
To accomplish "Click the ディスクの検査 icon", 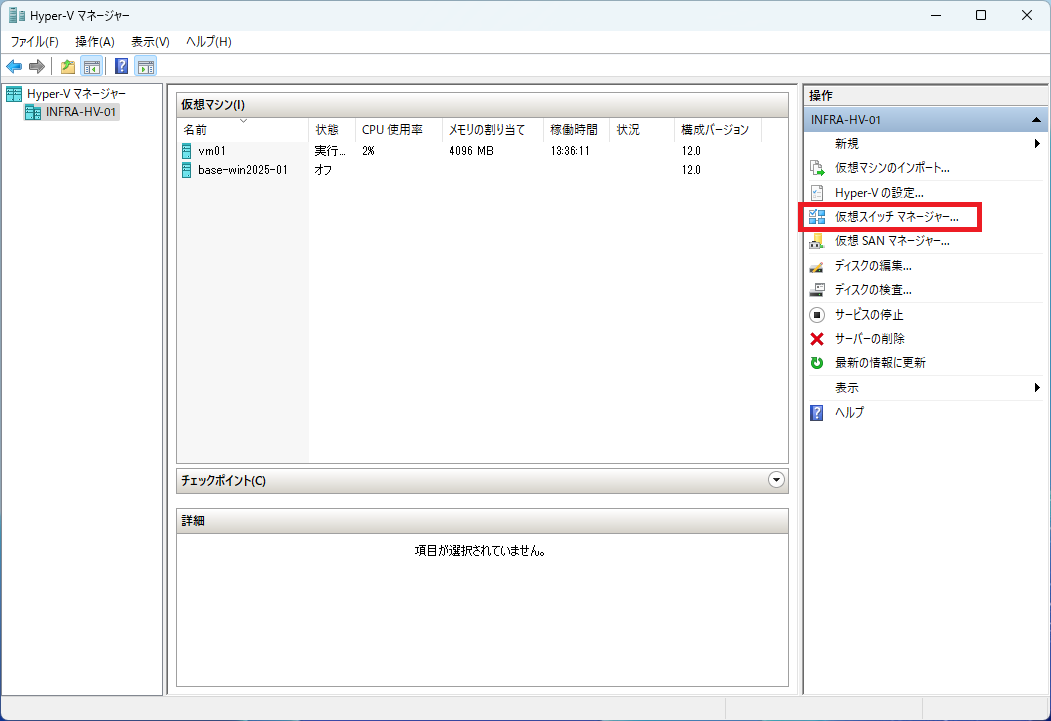I will click(816, 290).
